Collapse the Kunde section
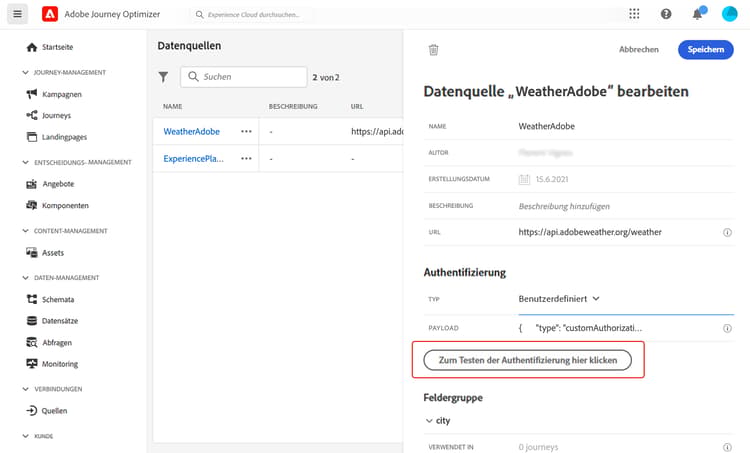Image resolution: width=750 pixels, height=453 pixels. tap(25, 436)
